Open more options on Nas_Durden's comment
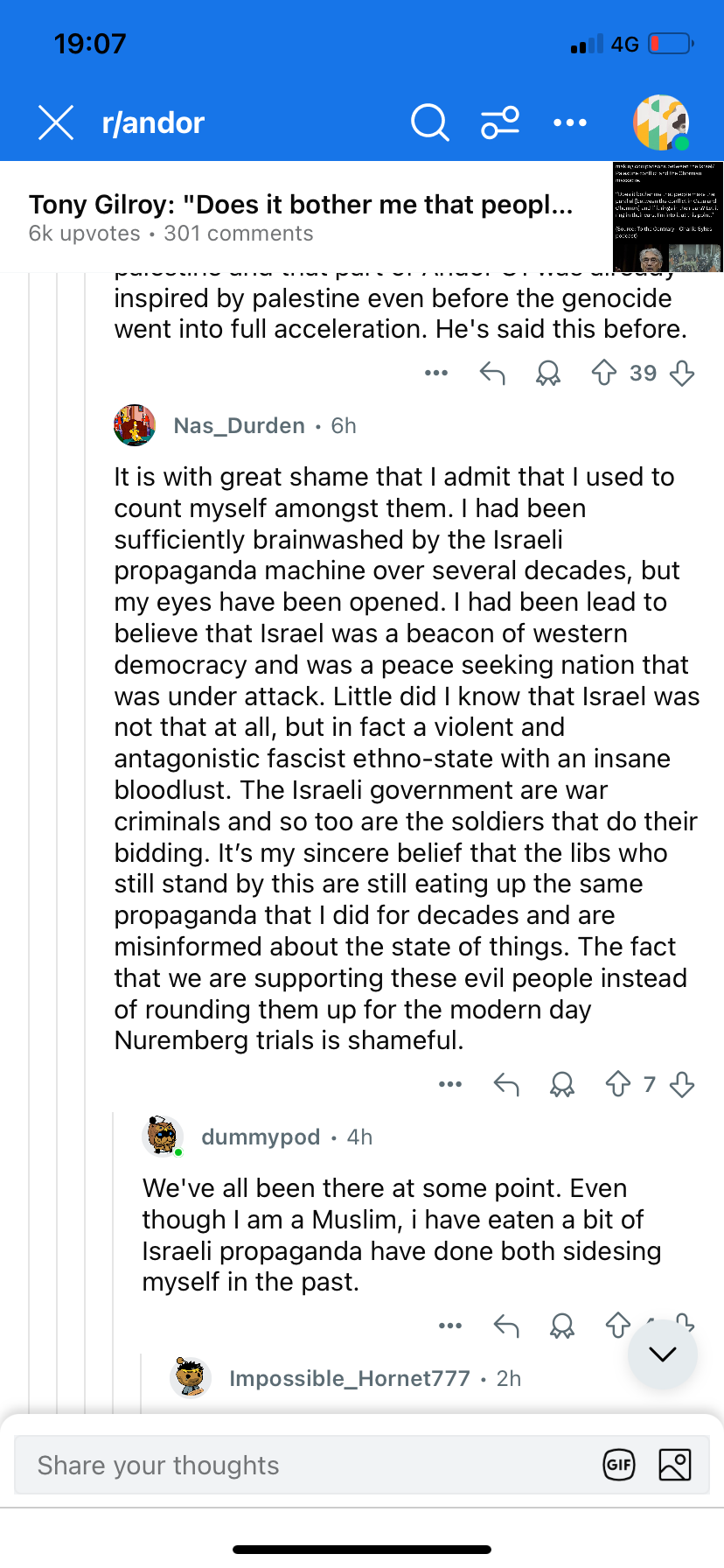Image resolution: width=724 pixels, height=1568 pixels. coord(450,1085)
